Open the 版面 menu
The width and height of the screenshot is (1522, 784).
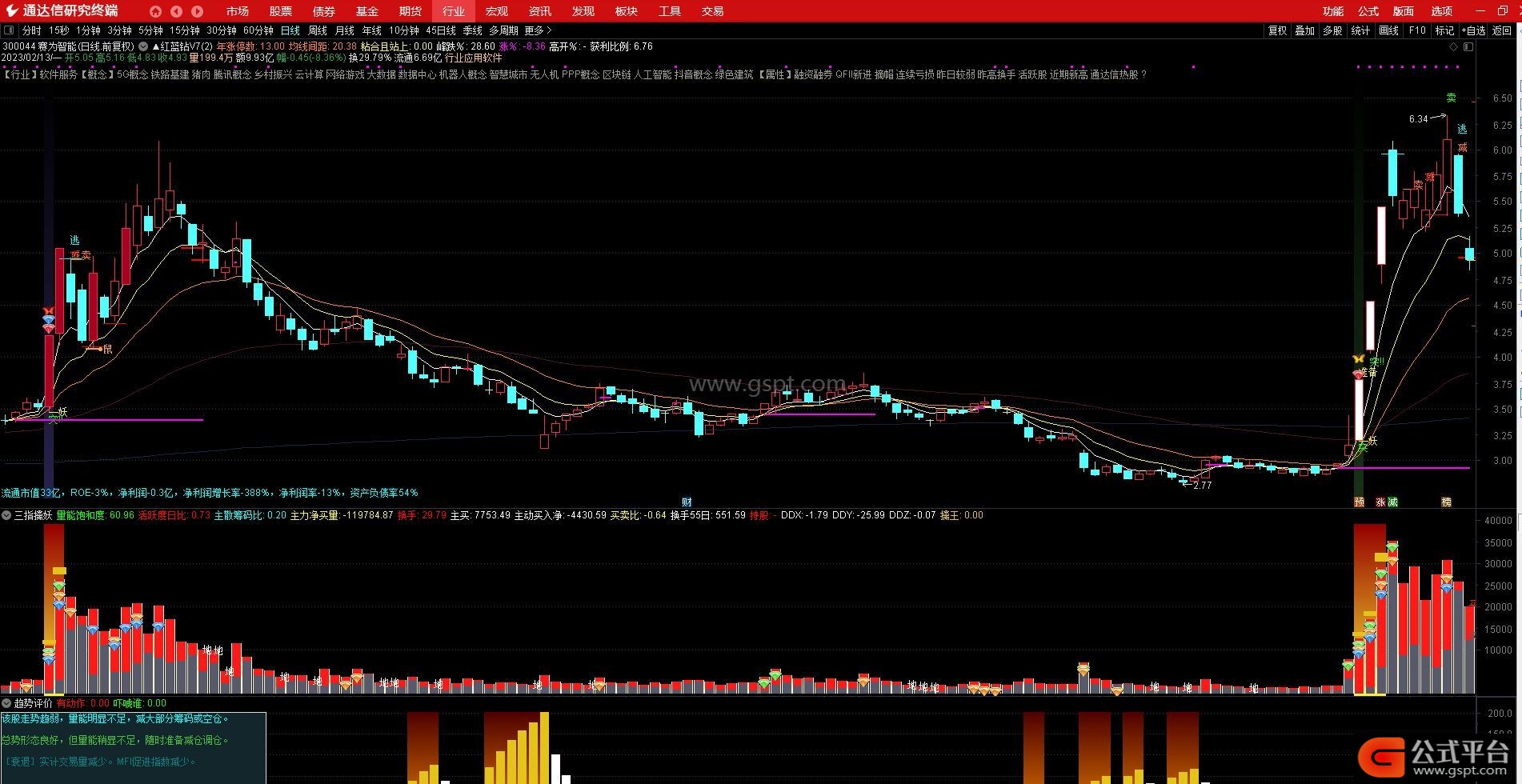(1404, 11)
